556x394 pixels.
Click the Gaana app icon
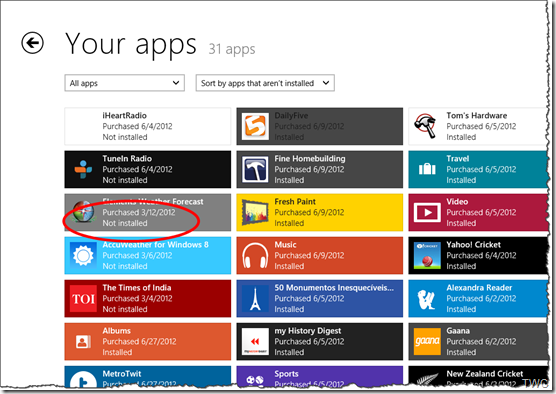click(427, 342)
